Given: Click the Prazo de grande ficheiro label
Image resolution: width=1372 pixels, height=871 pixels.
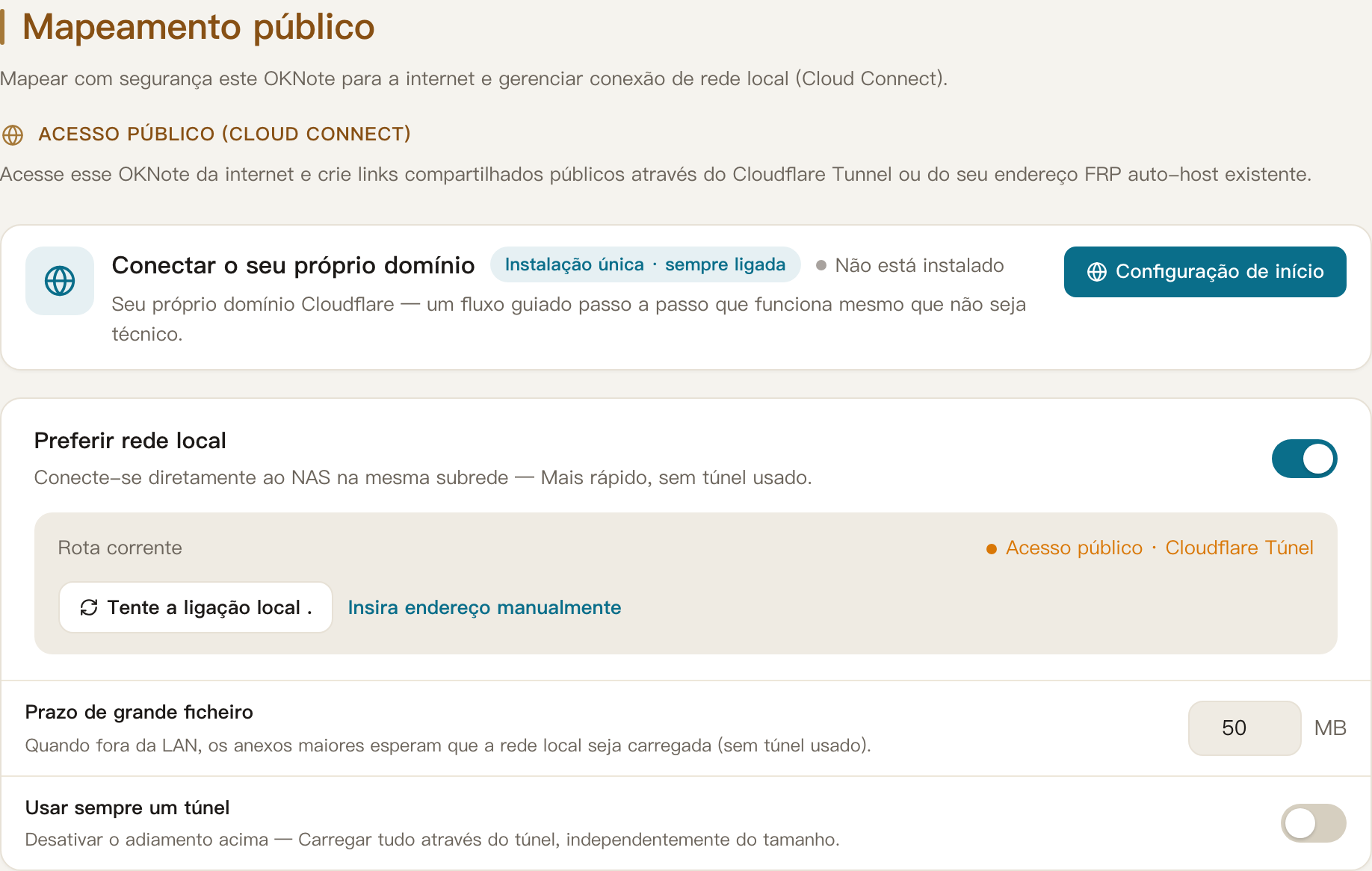Looking at the screenshot, I should tap(139, 712).
